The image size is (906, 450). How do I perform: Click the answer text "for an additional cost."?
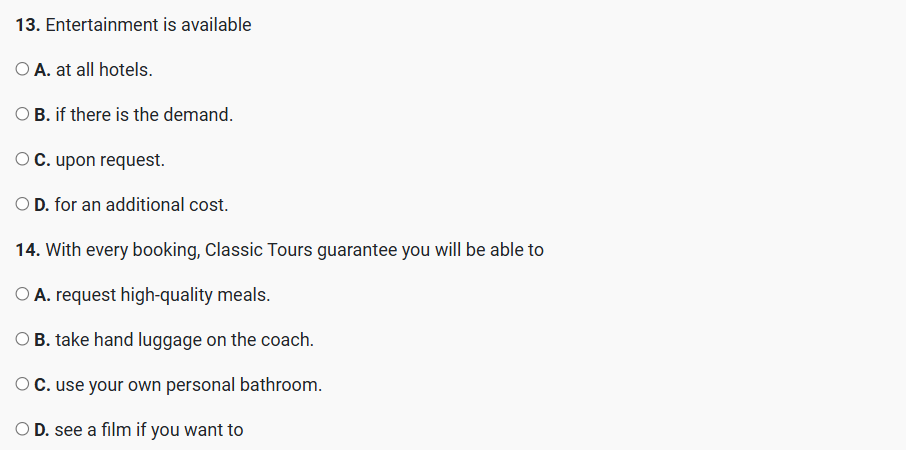coord(142,205)
